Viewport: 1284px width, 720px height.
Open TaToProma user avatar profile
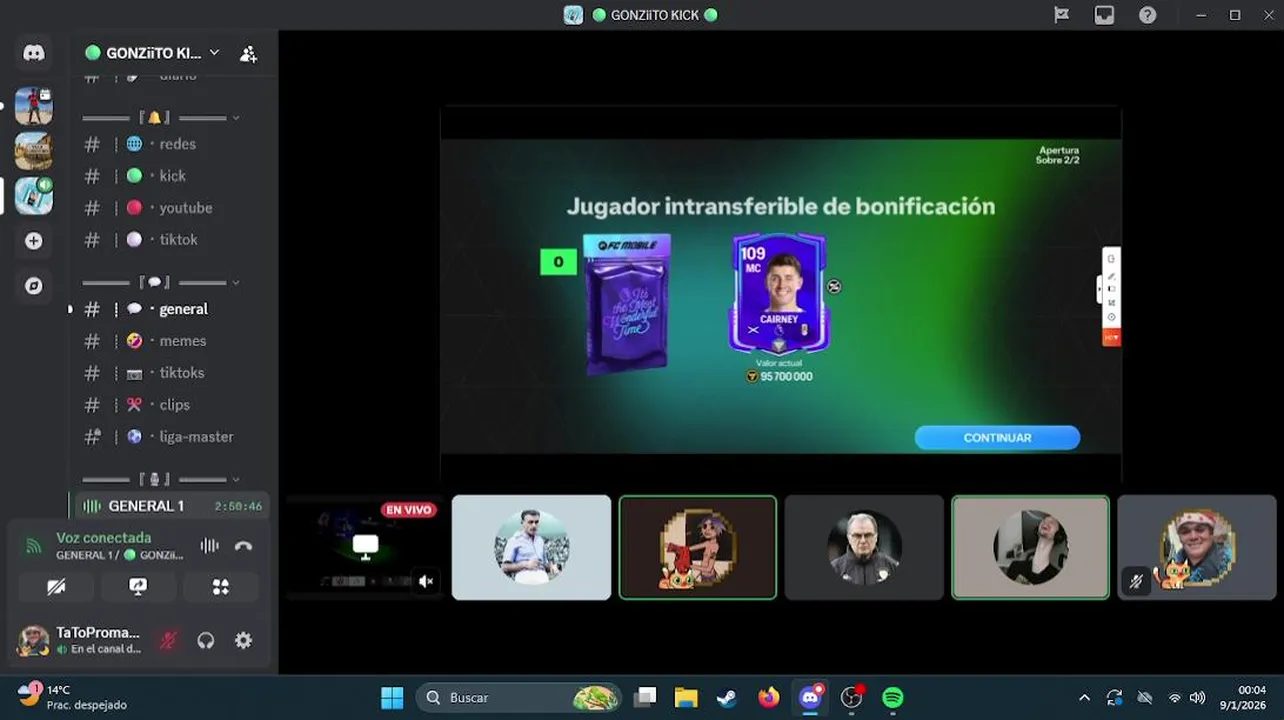click(33, 641)
